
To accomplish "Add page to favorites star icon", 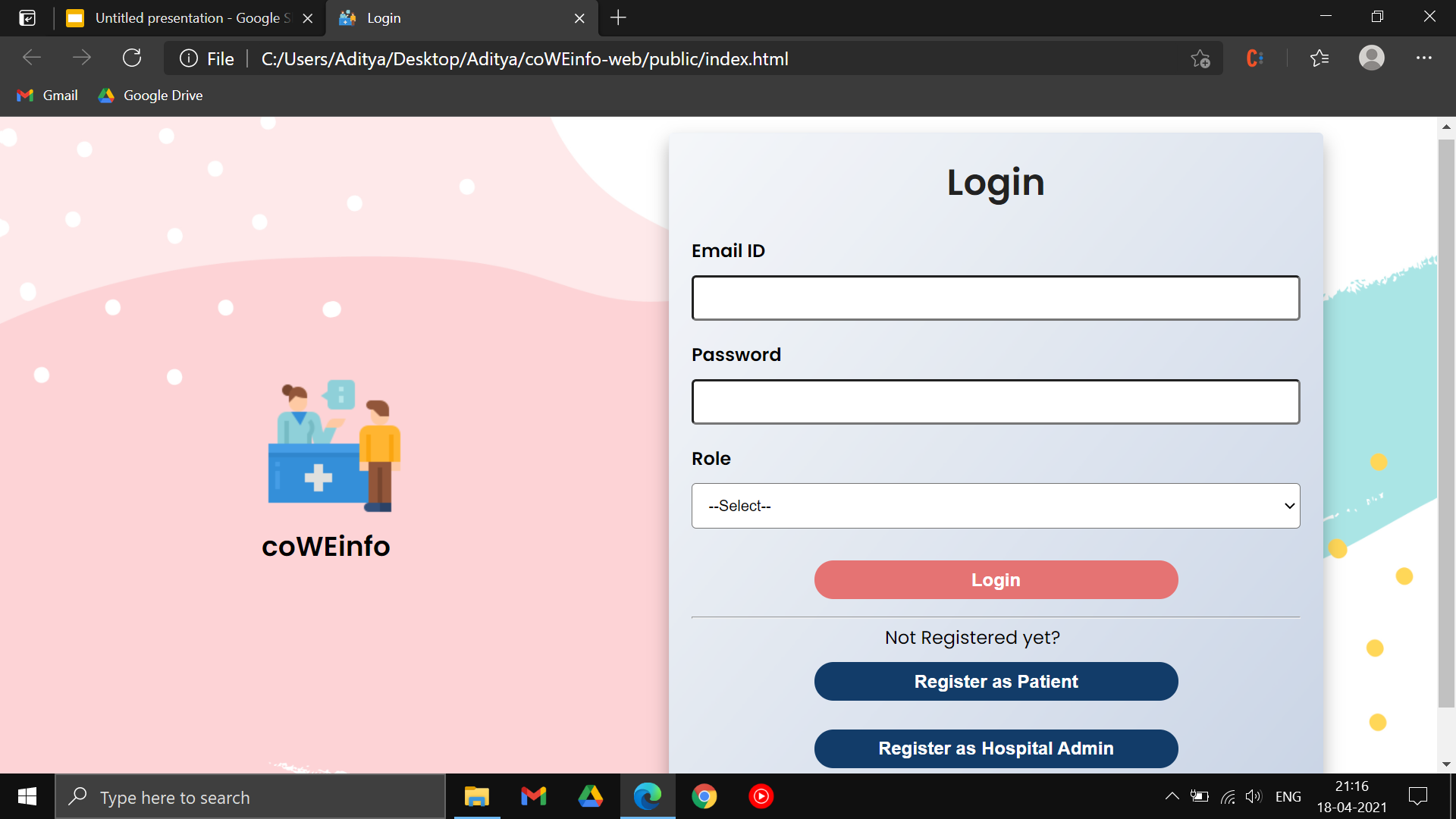I will click(1200, 58).
